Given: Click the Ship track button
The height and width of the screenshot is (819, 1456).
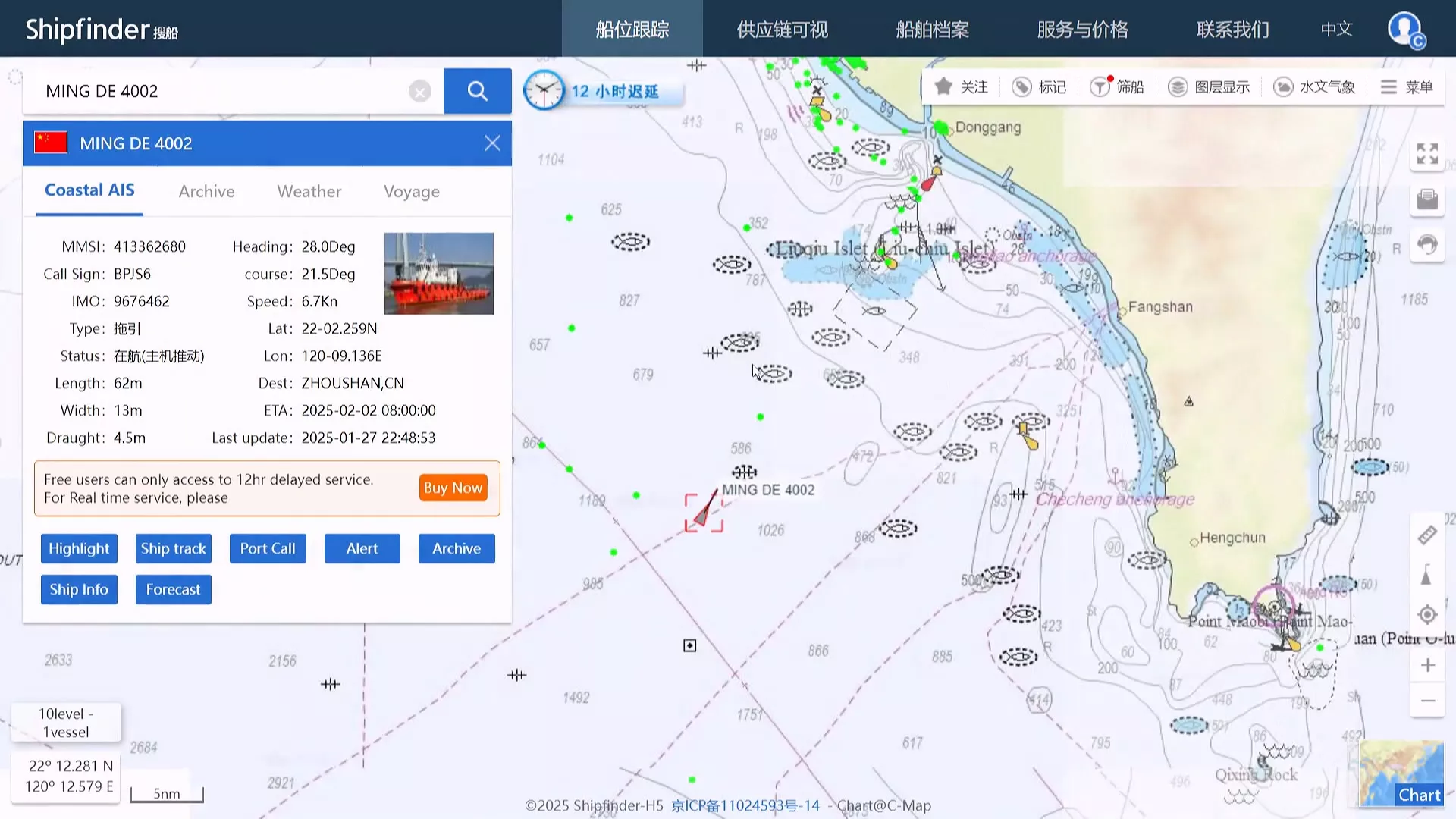Looking at the screenshot, I should [173, 548].
